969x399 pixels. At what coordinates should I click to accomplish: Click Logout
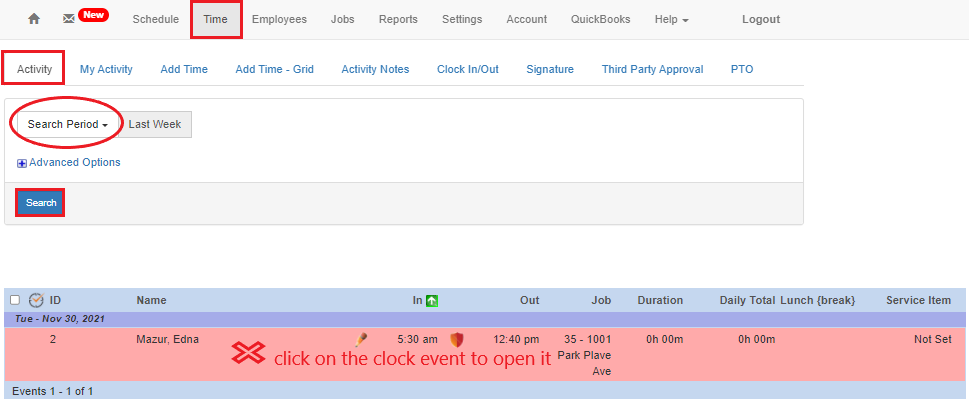click(761, 19)
